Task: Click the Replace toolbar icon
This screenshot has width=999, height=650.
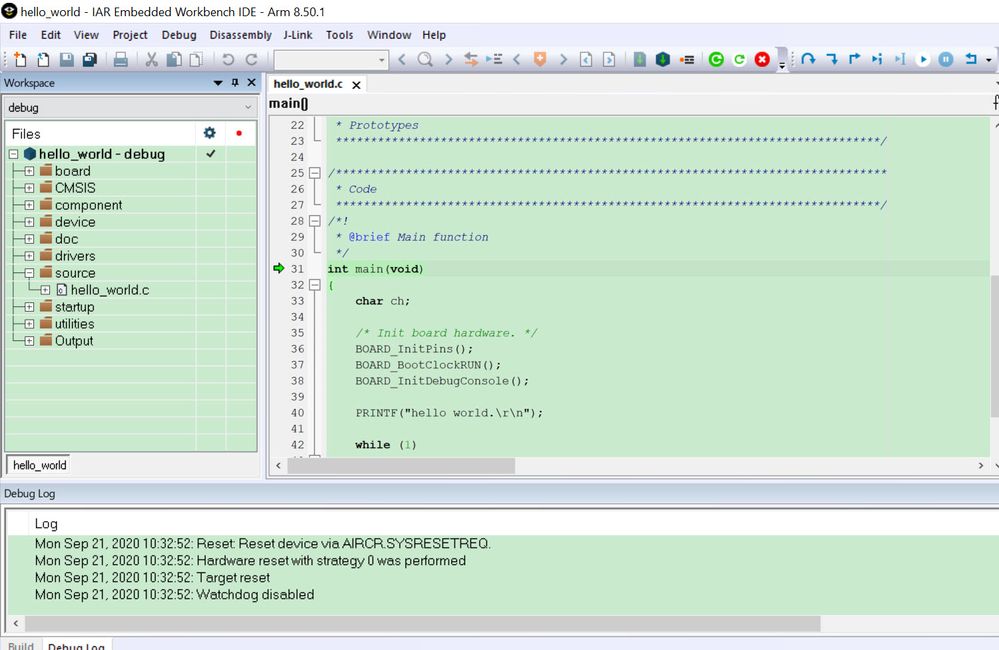Action: [471, 59]
